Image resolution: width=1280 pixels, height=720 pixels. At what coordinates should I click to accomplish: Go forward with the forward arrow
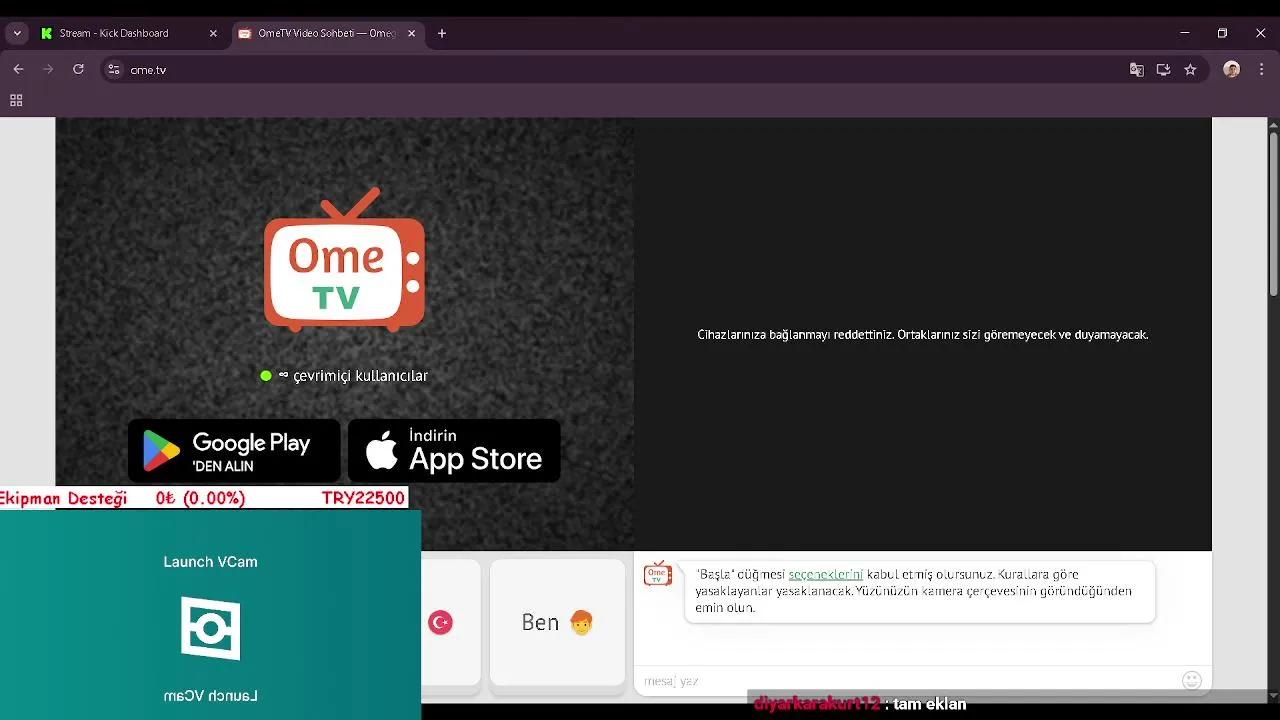[48, 69]
